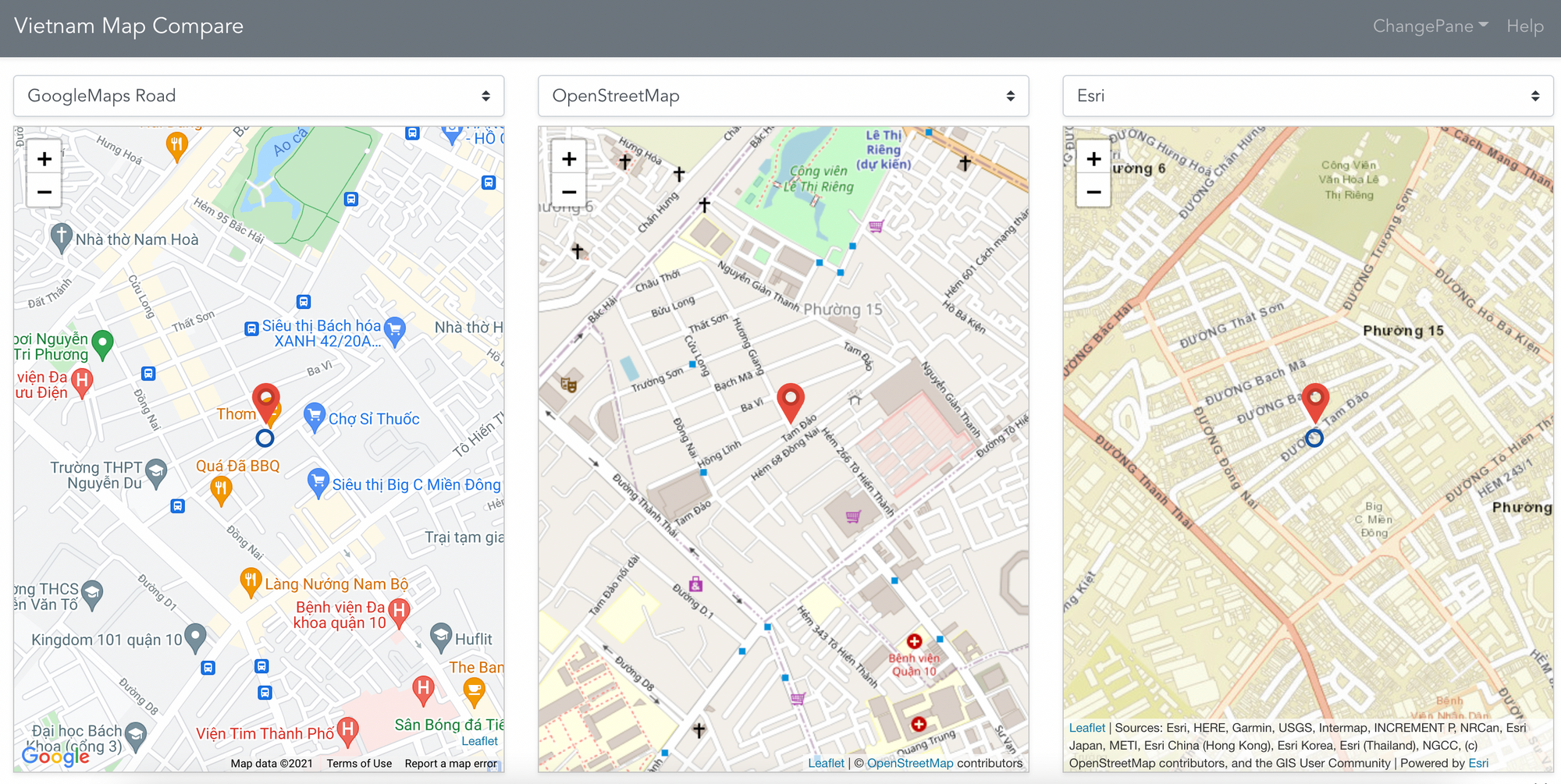The width and height of the screenshot is (1561, 784).
Task: Click the Nhà thờ Nam Hoà church icon
Action: tap(61, 238)
